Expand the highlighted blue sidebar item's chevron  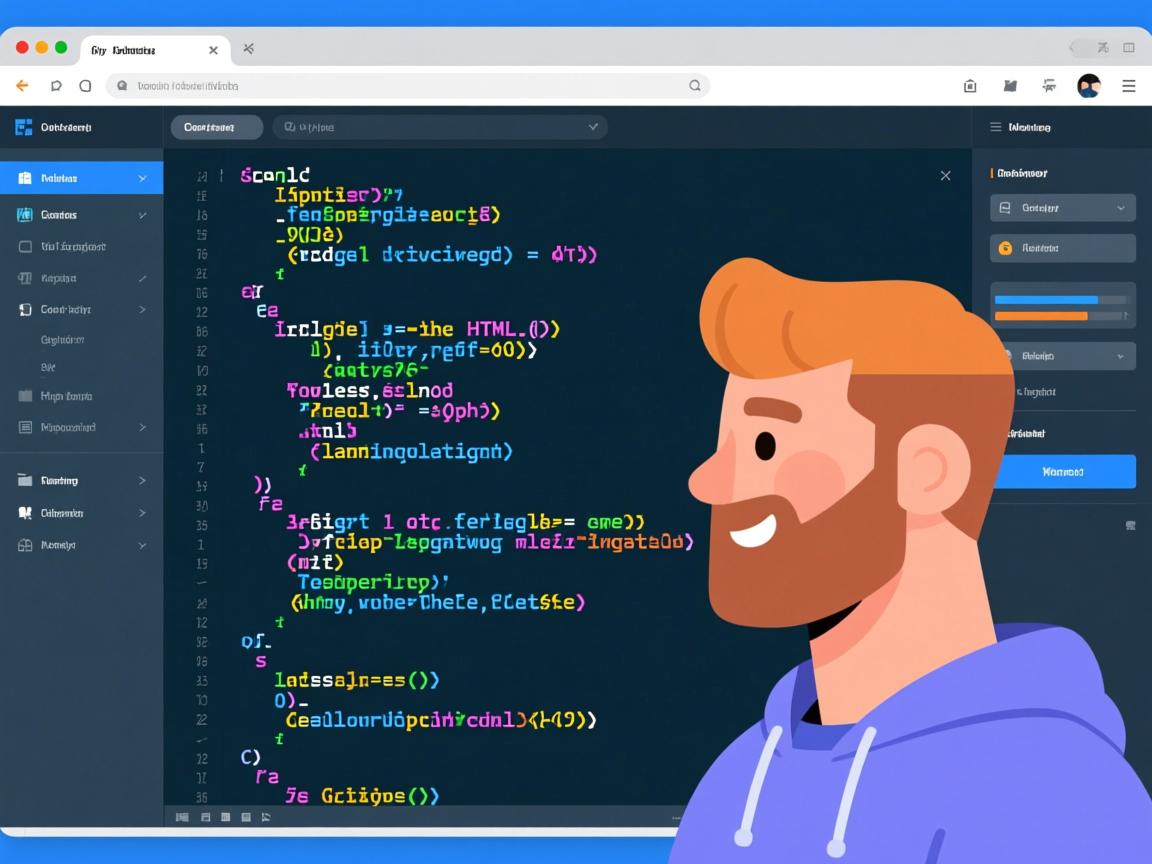pyautogui.click(x=142, y=178)
